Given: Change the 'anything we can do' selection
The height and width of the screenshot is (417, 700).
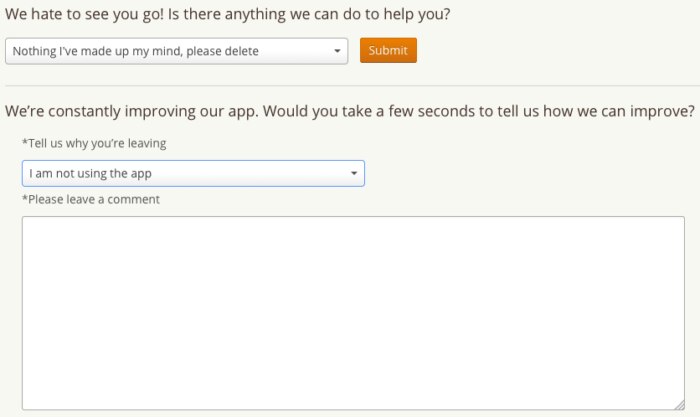Looking at the screenshot, I should (176, 51).
